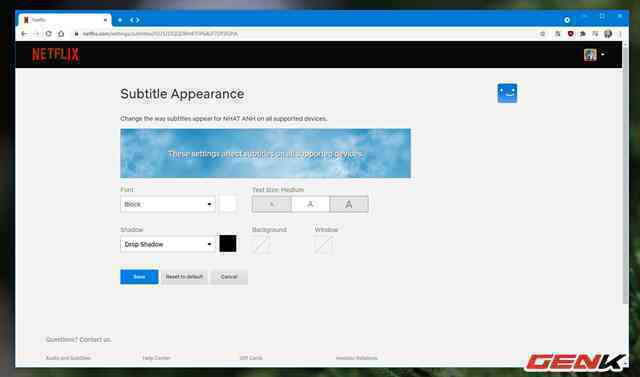Open the extensions puzzle icon
The height and width of the screenshot is (377, 640).
point(583,34)
